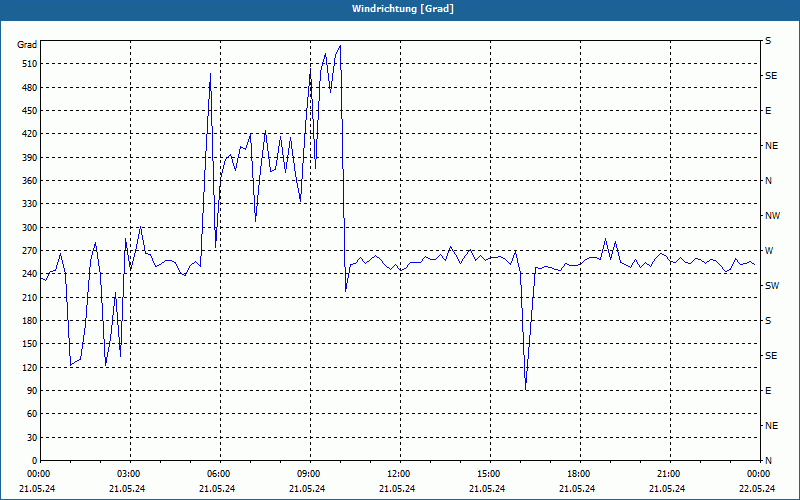Click the 0 value on left axis

tap(34, 461)
